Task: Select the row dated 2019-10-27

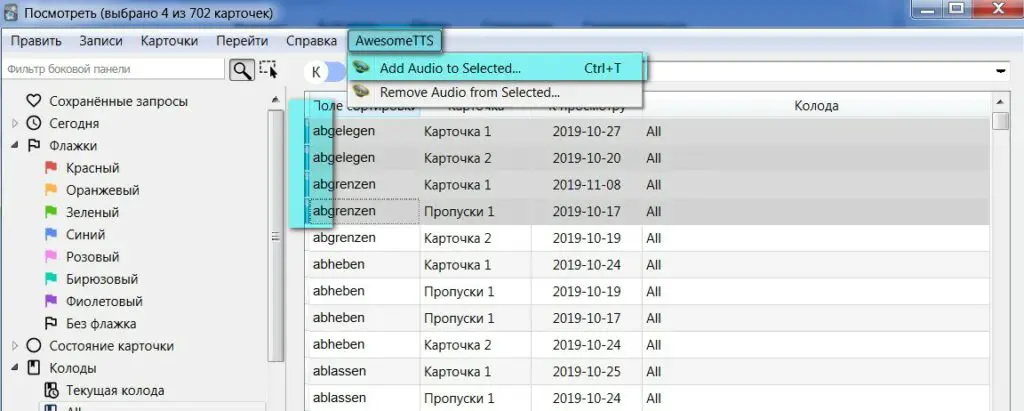Action: tap(647, 131)
